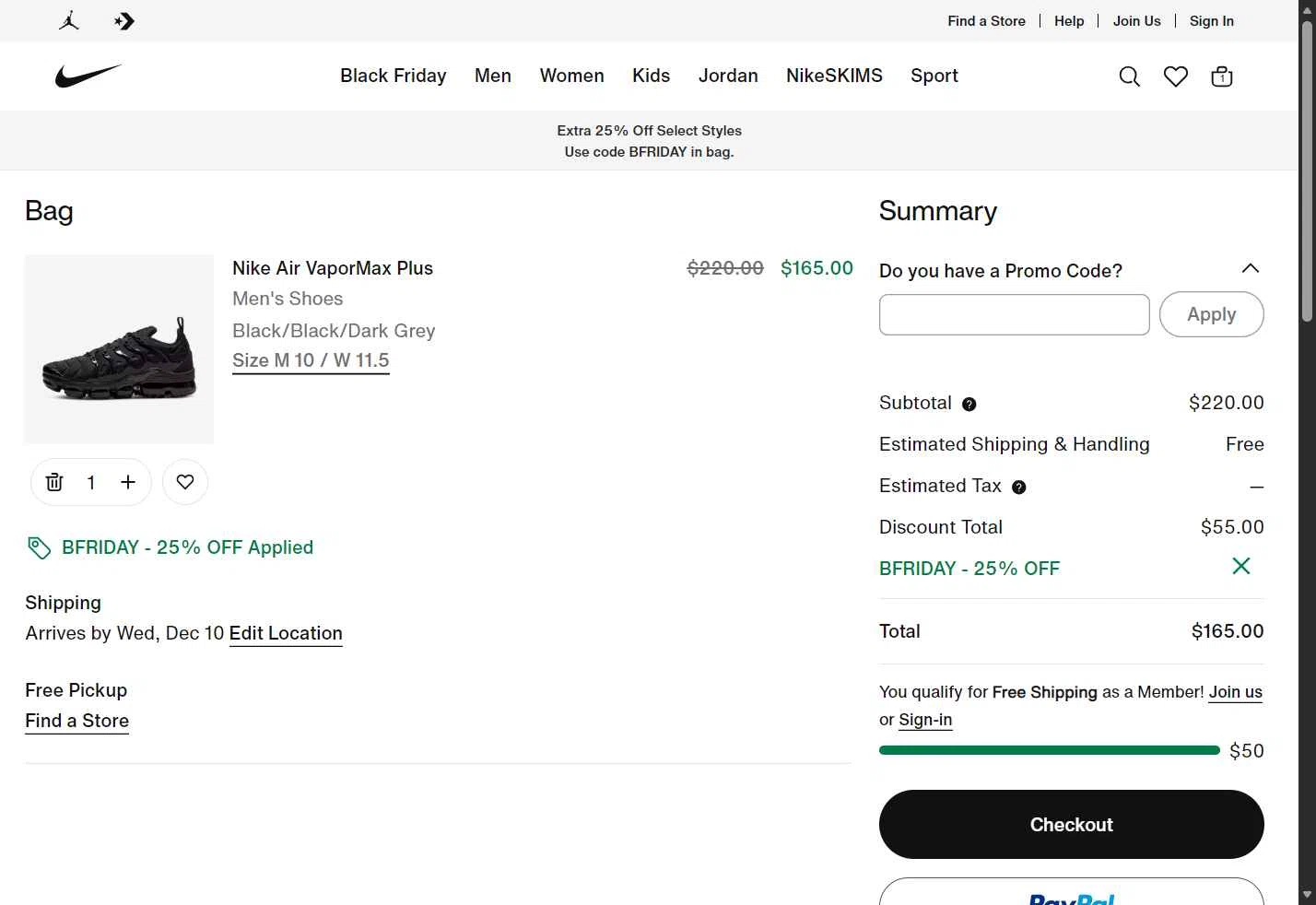1316x905 pixels.
Task: Pay with the PayPal button
Action: [1072, 892]
